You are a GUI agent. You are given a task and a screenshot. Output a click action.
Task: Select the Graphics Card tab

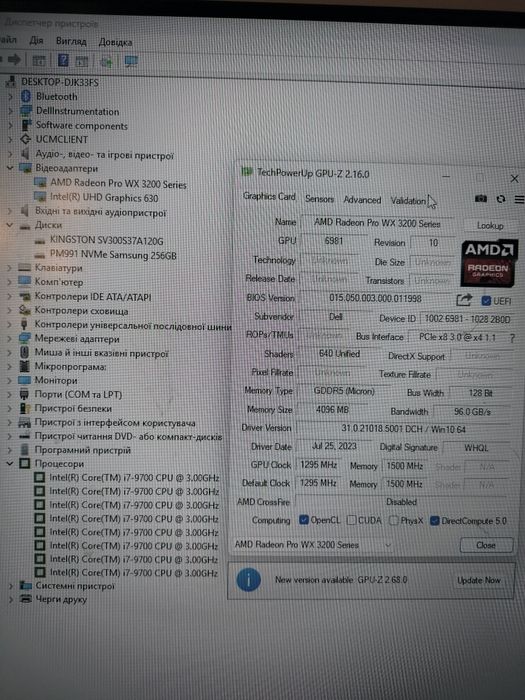(x=269, y=196)
